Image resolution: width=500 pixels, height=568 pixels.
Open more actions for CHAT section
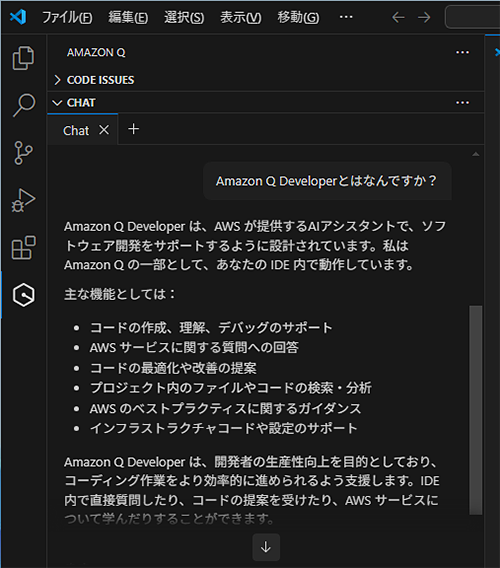pyautogui.click(x=462, y=103)
